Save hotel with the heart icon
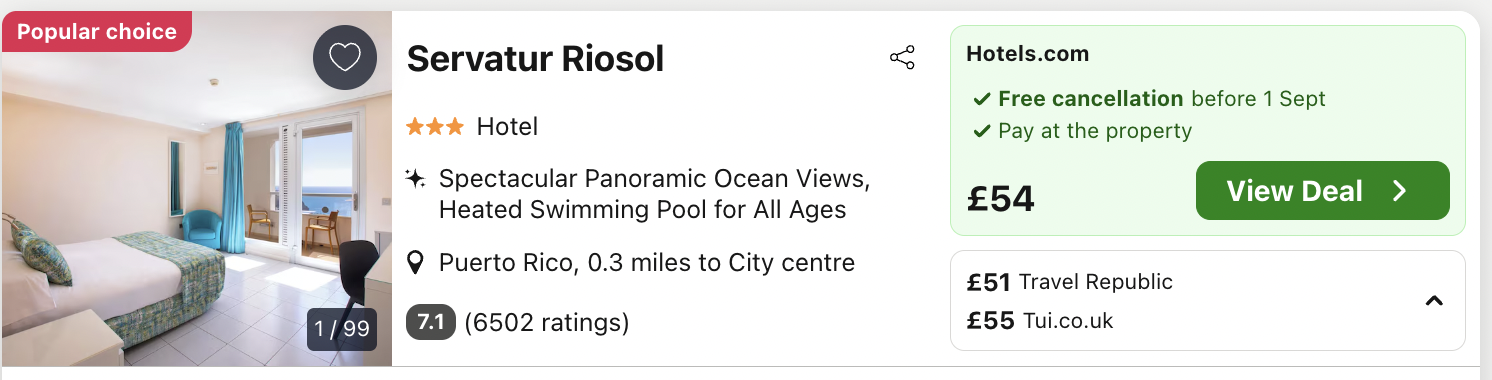 coord(345,58)
